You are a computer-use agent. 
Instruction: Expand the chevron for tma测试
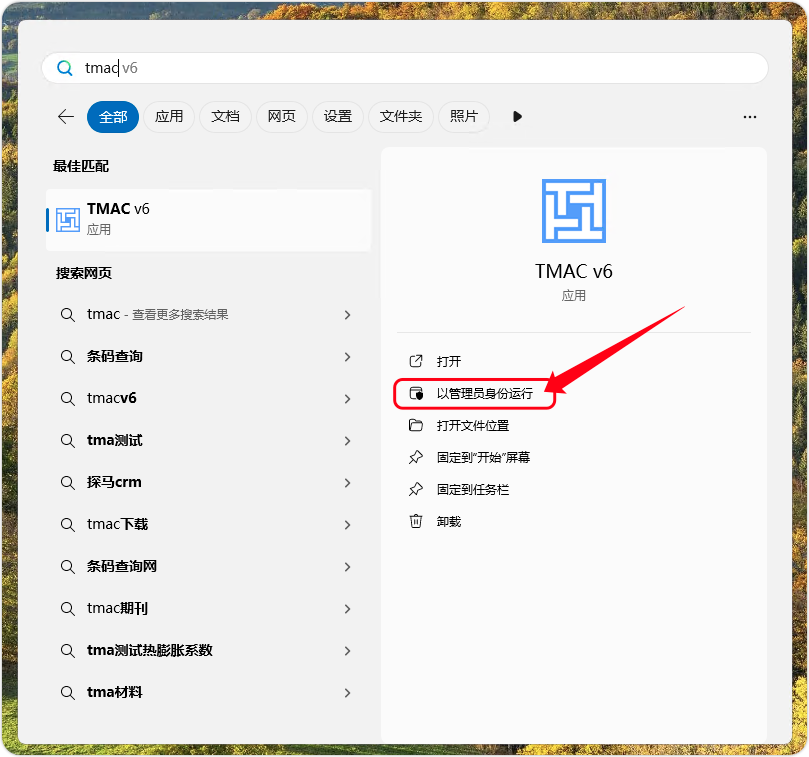point(348,441)
